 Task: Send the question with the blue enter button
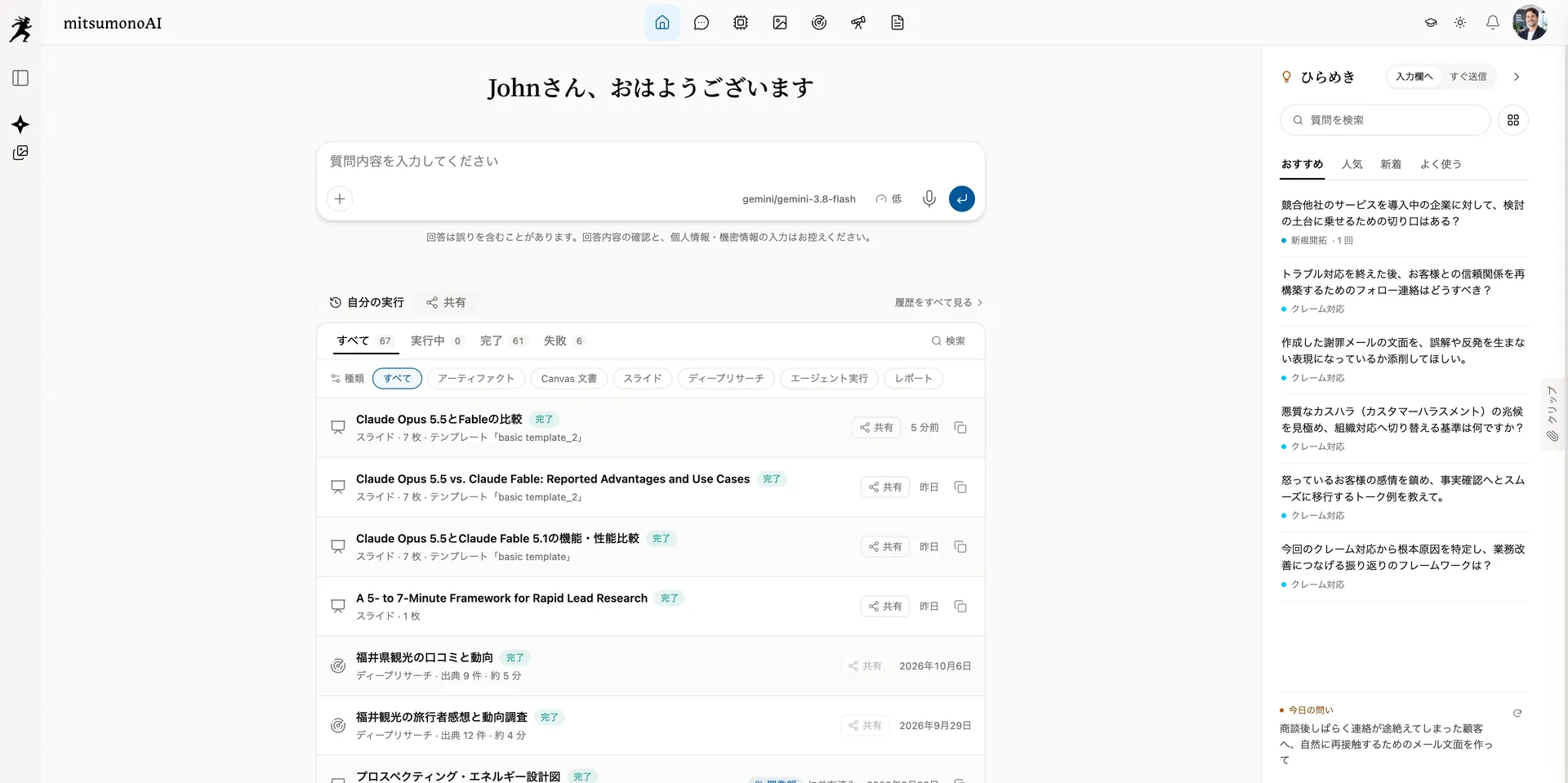(961, 198)
